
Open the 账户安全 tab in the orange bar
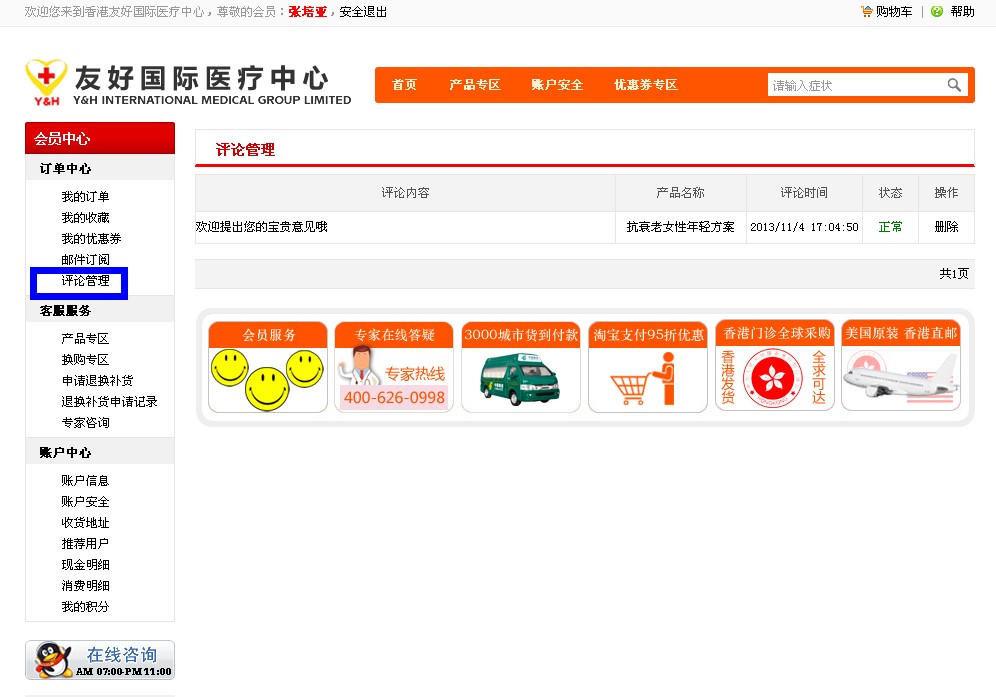[x=557, y=85]
